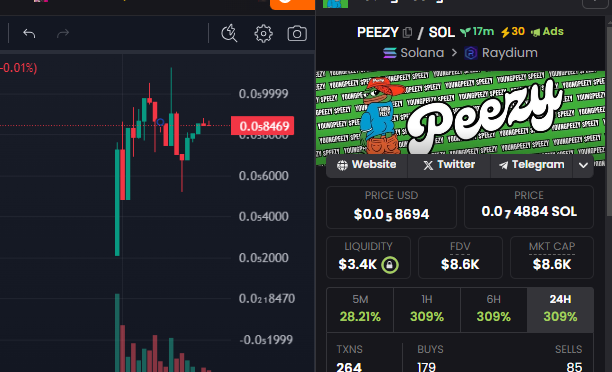Click the 0.0₇4884 SOL price box
Viewport: 612px width, 372px height.
(x=529, y=207)
